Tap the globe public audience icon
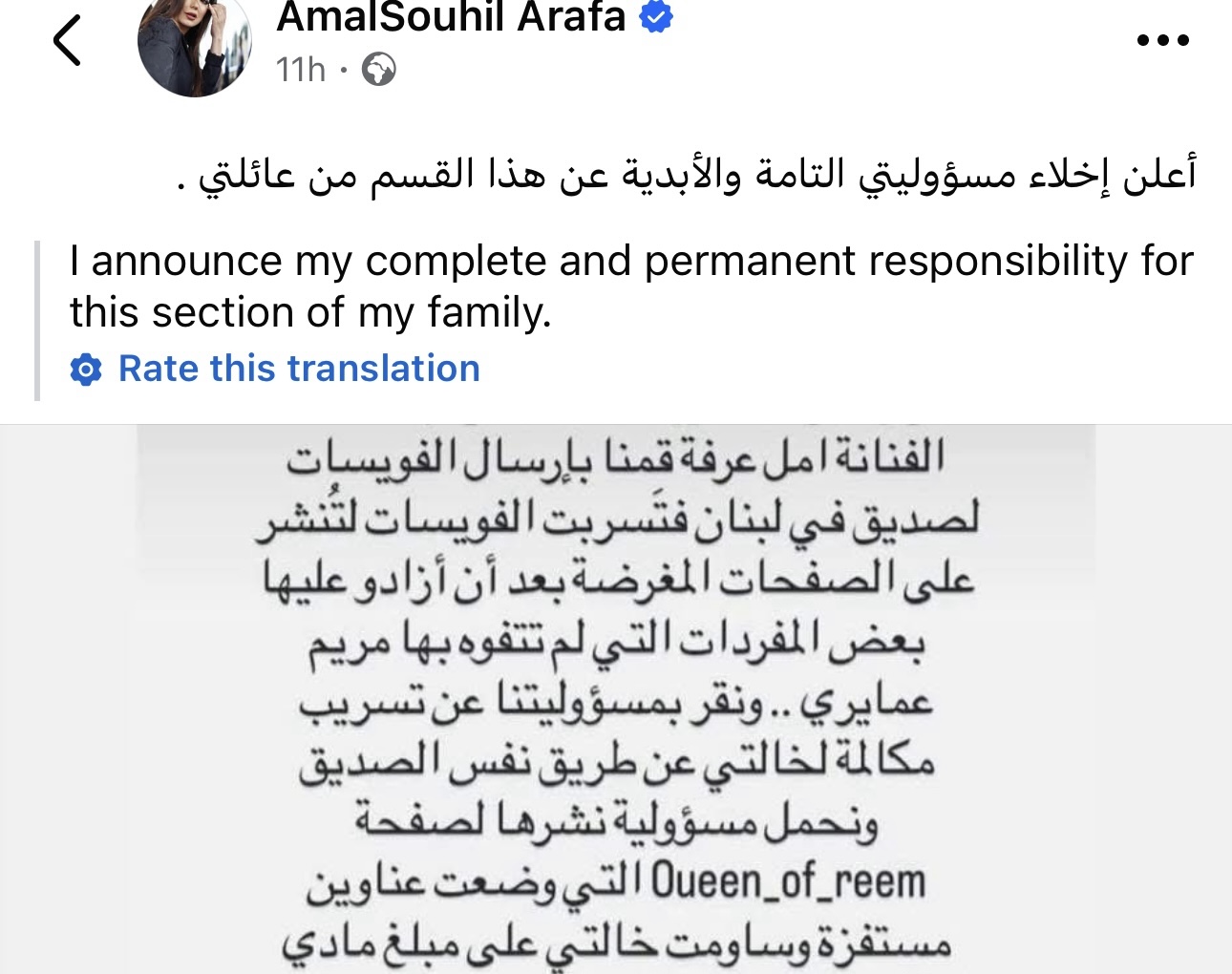Screen dimensions: 1232x974 coord(378,70)
